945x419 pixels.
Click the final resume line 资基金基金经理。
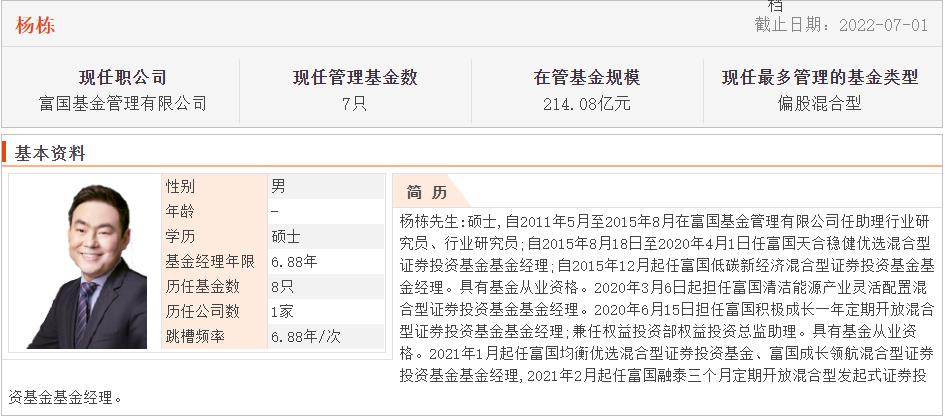(66, 397)
